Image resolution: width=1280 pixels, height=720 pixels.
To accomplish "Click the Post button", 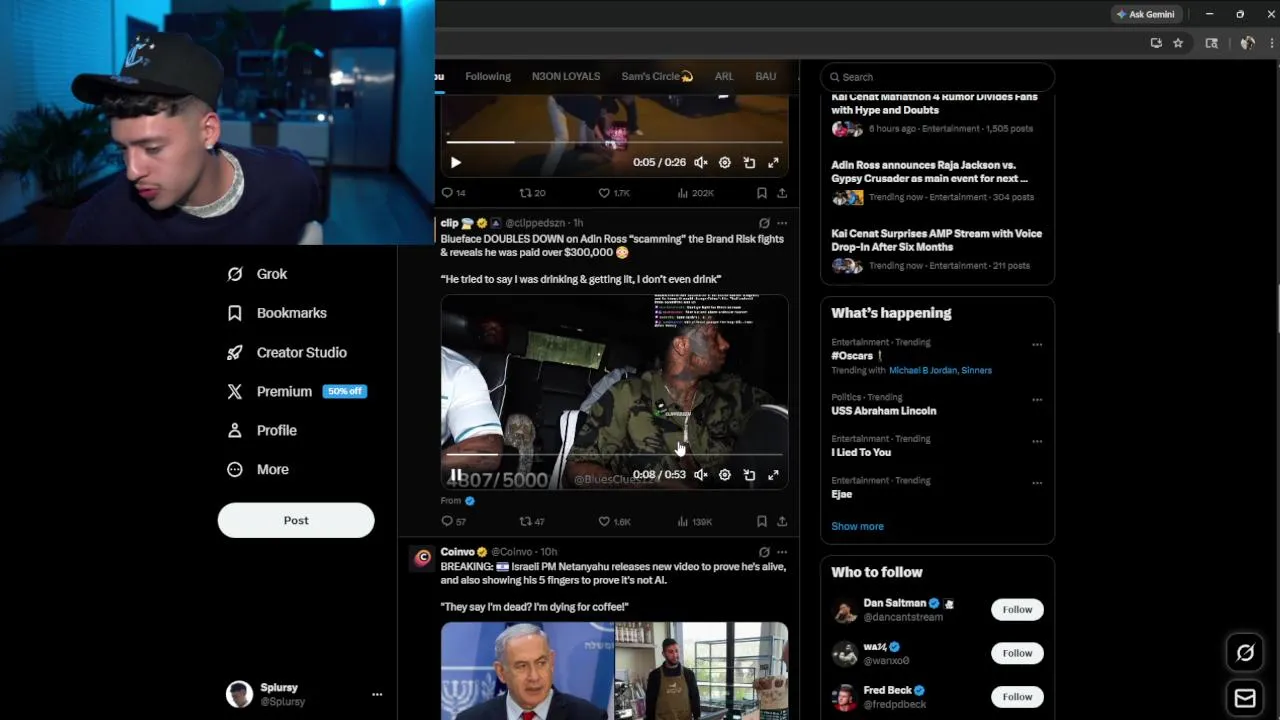I will [296, 520].
